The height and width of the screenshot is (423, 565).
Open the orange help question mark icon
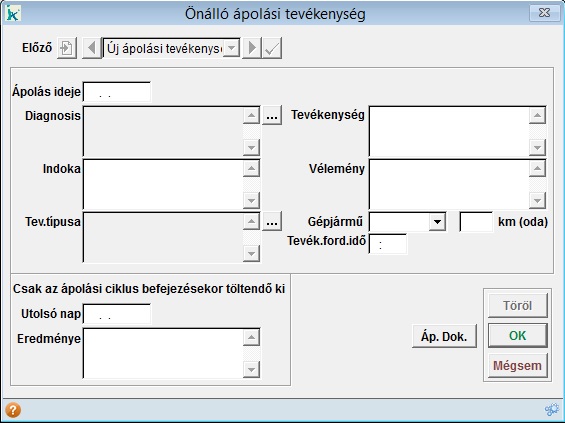13,410
